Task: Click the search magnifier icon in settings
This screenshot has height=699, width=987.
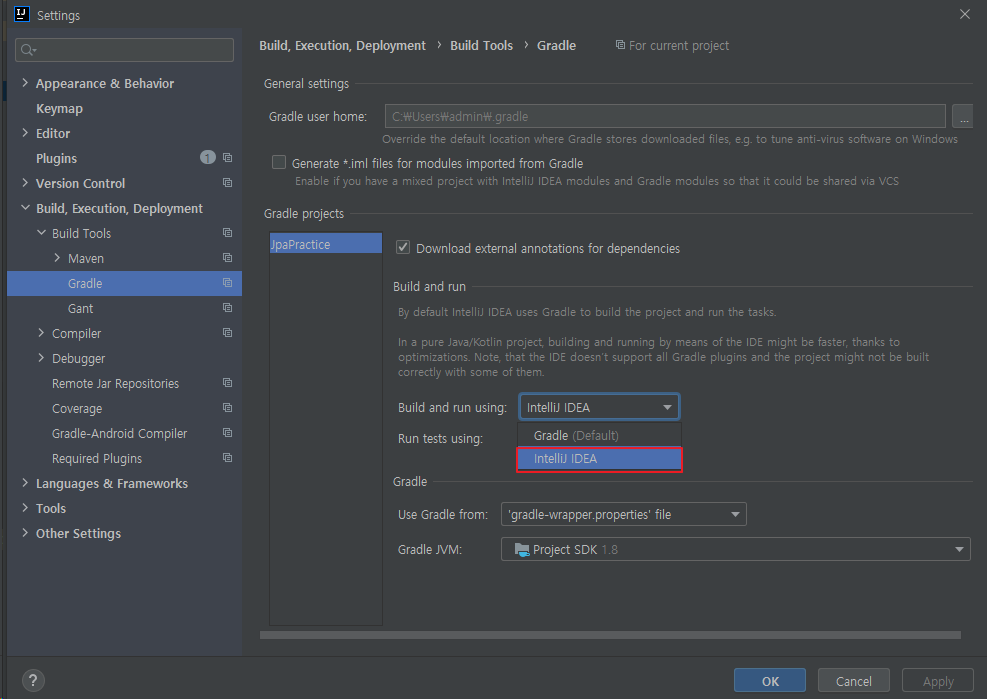Action: pos(28,50)
